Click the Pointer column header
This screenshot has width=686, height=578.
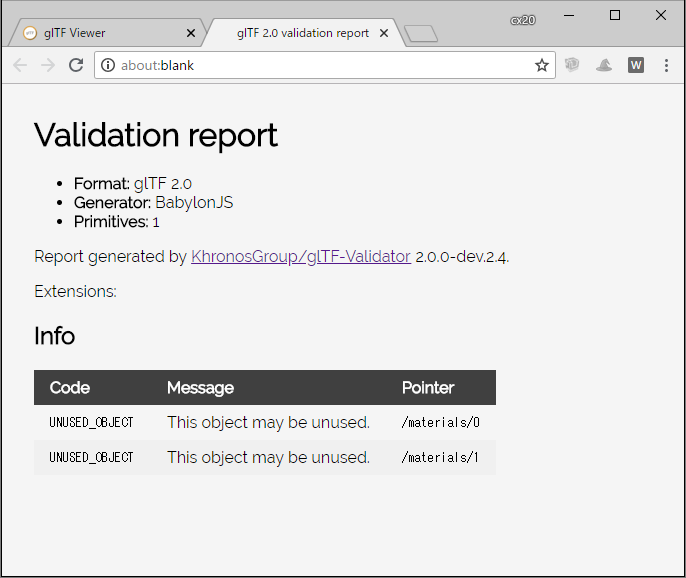(x=428, y=388)
